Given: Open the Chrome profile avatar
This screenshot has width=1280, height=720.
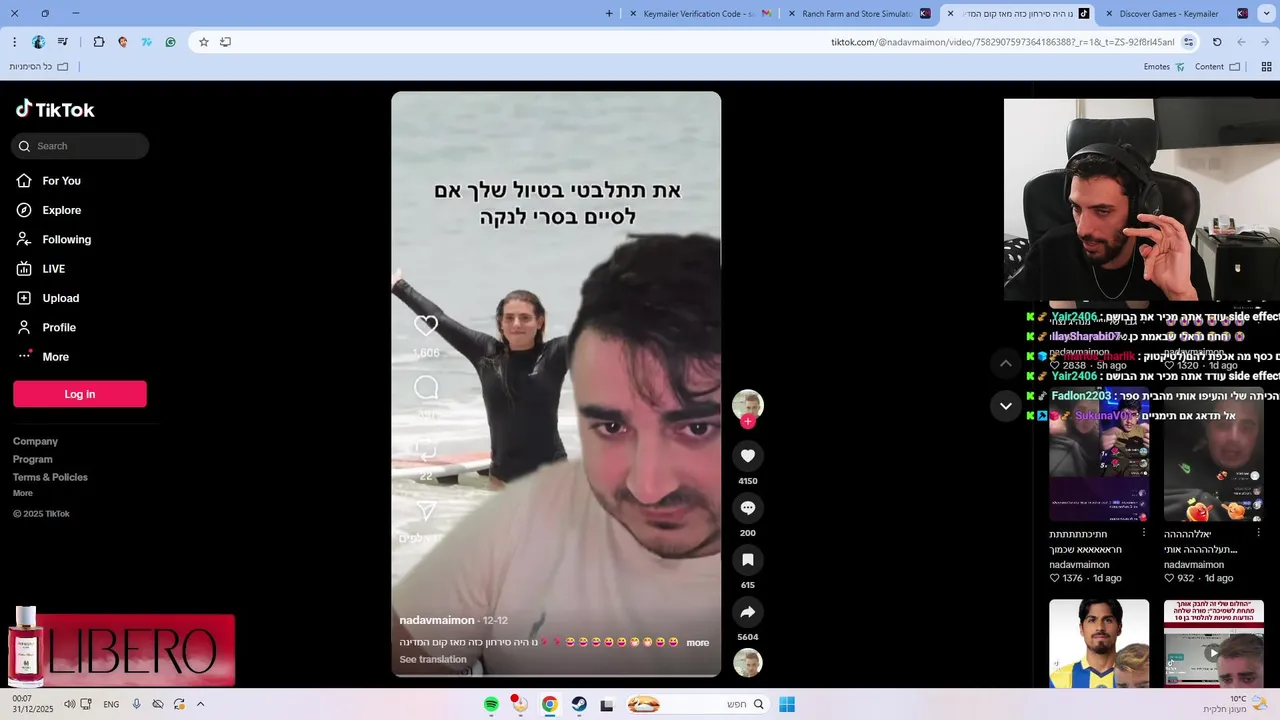Looking at the screenshot, I should (38, 42).
